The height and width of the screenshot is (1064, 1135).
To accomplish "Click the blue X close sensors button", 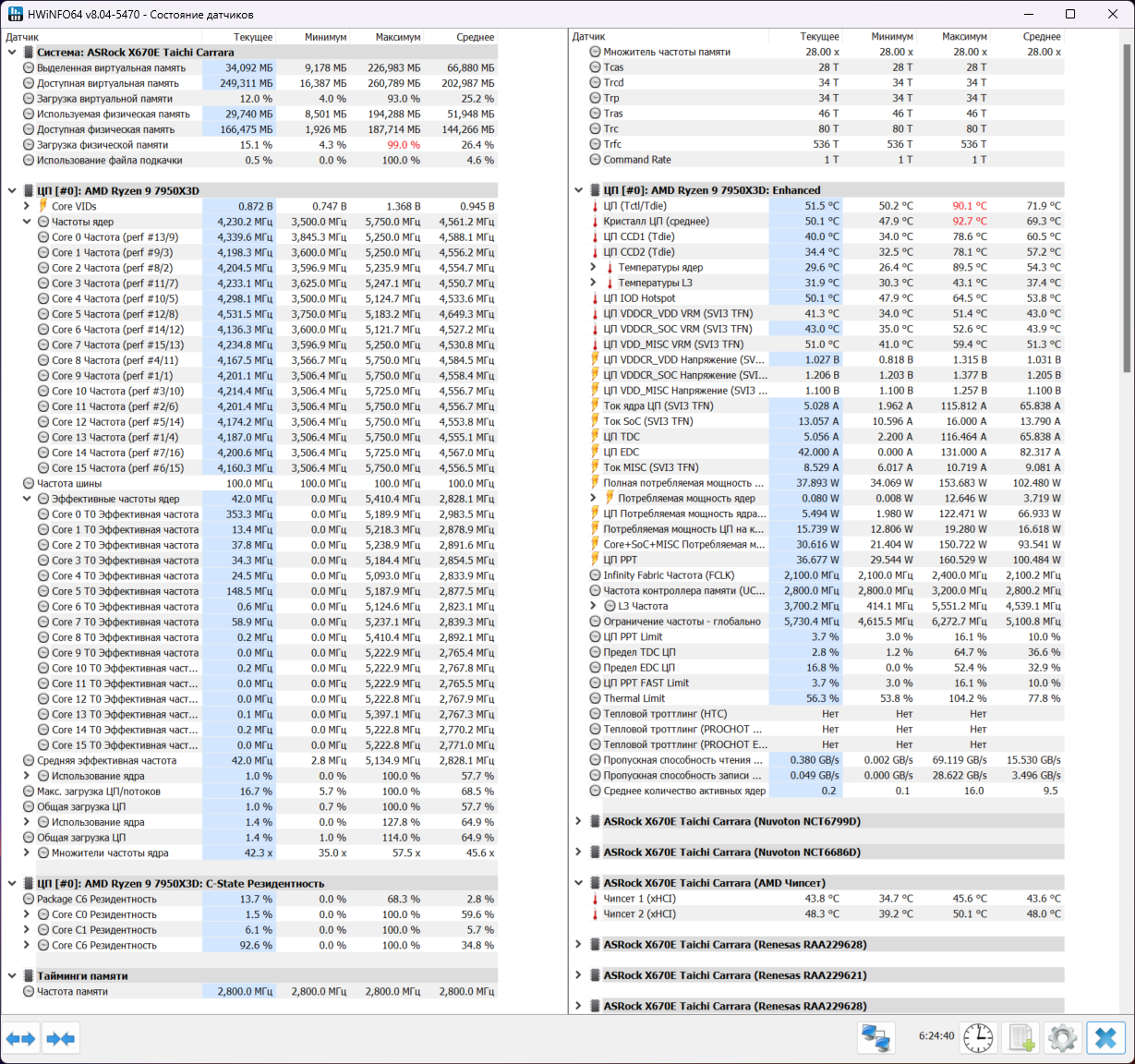I will pyautogui.click(x=1105, y=1038).
